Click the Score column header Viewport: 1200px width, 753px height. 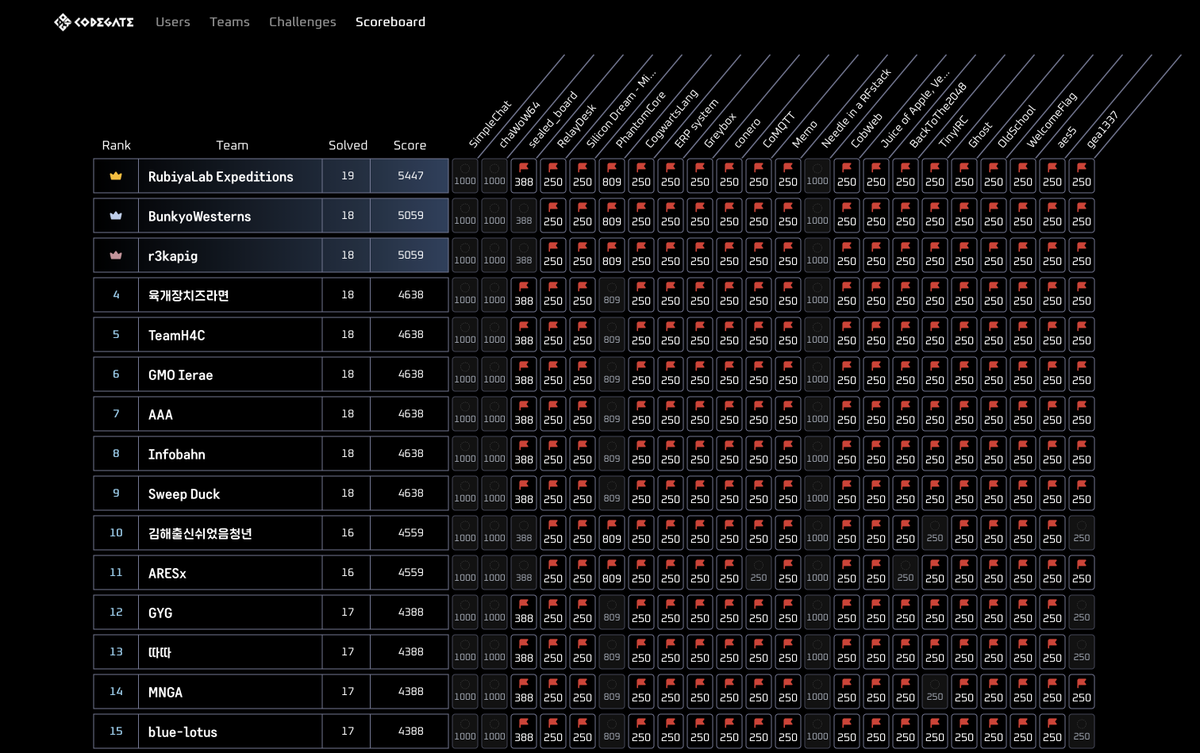410,145
